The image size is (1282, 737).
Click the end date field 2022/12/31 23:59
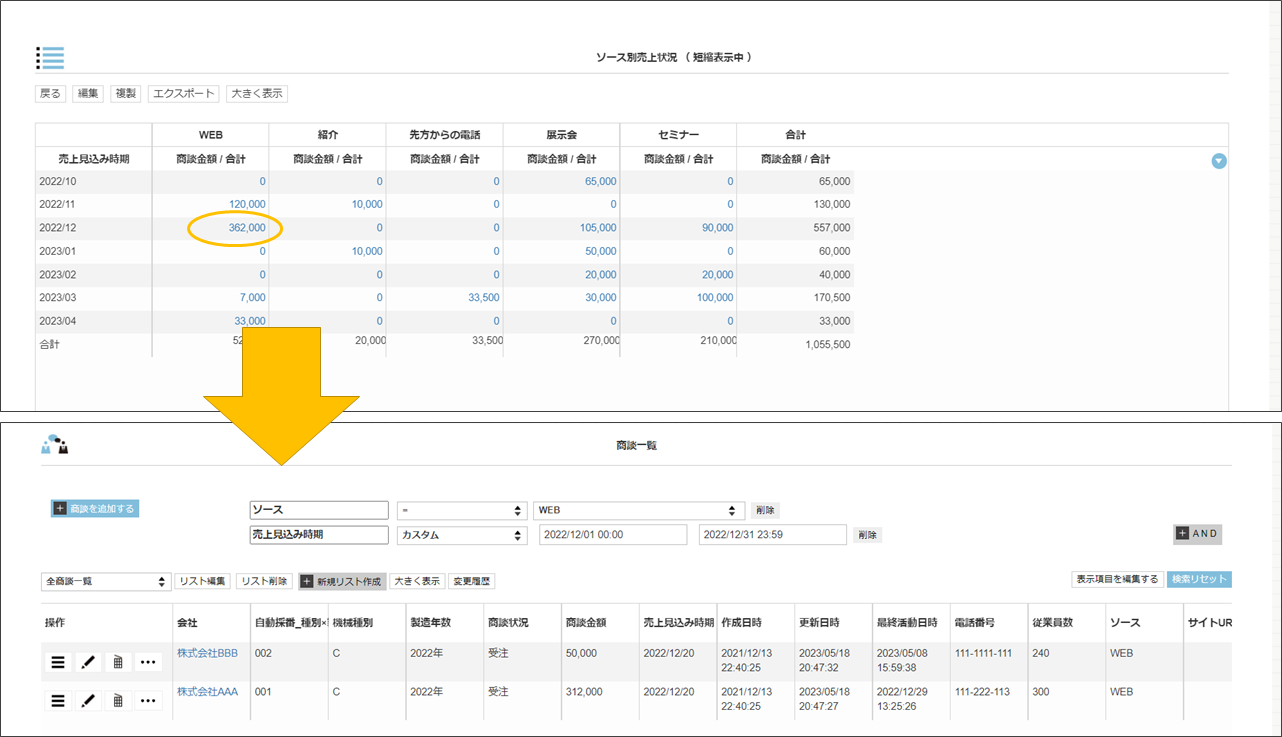pyautogui.click(x=773, y=535)
